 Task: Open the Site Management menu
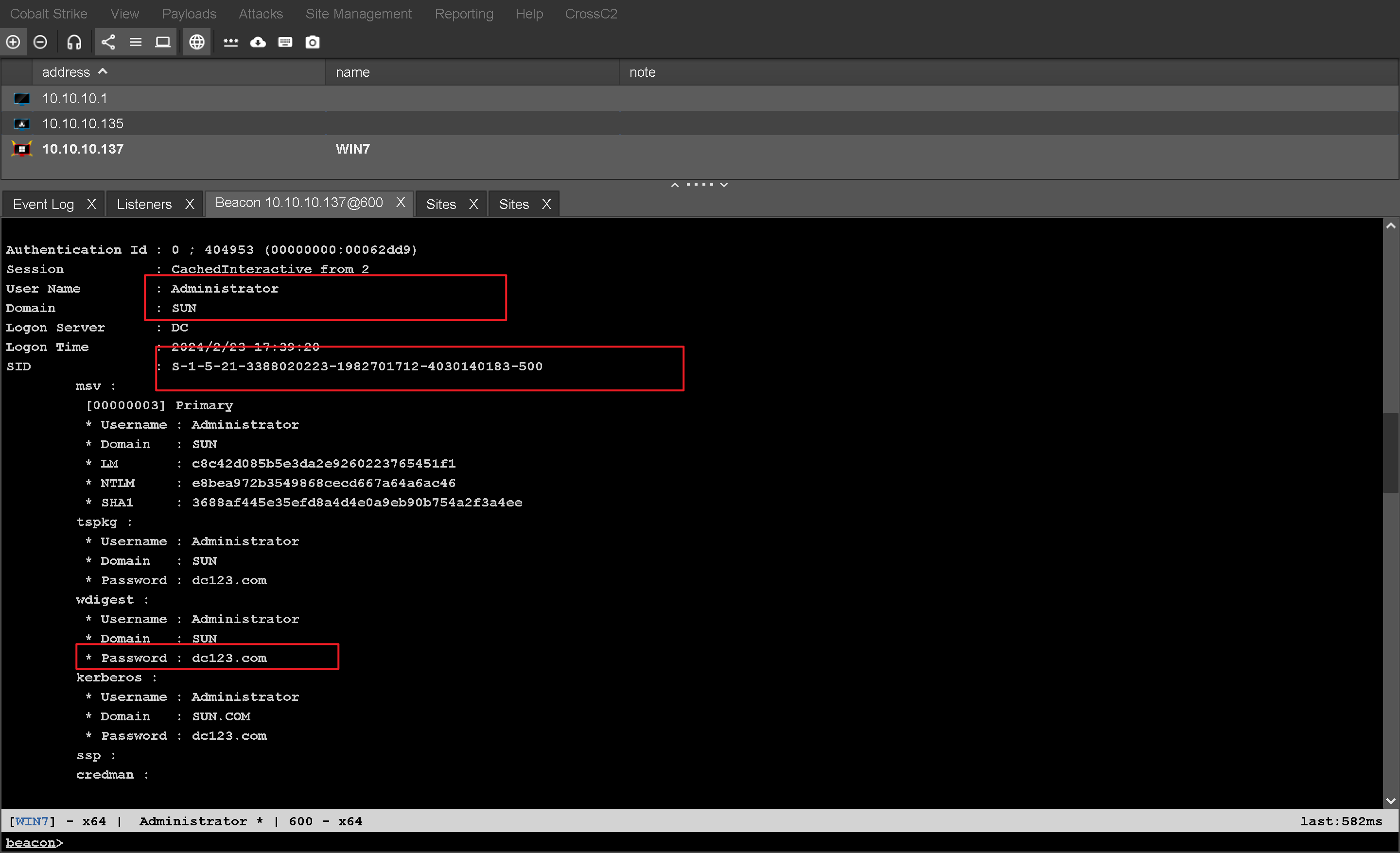359,14
